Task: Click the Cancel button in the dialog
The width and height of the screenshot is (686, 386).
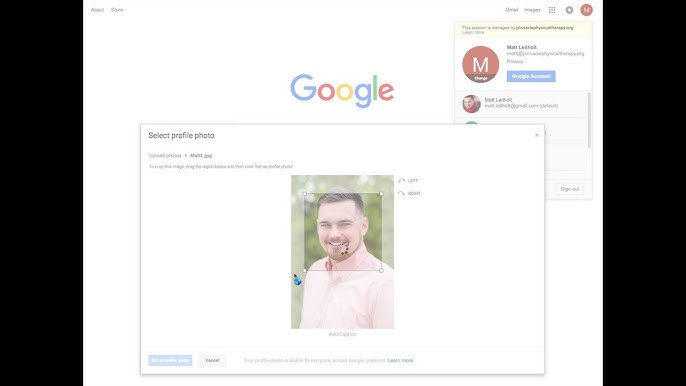Action: pyautogui.click(x=212, y=360)
